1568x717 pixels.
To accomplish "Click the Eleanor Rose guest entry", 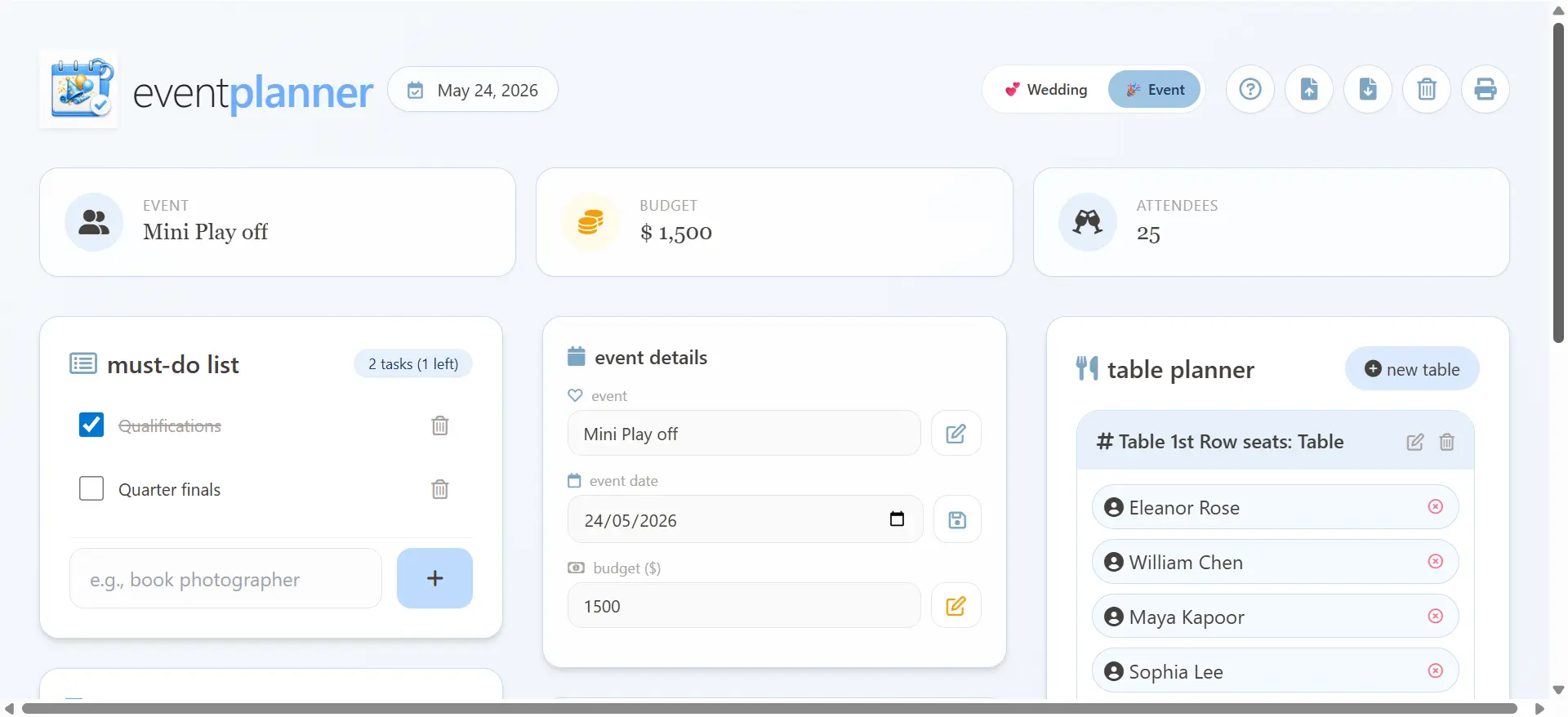I will tap(1275, 507).
